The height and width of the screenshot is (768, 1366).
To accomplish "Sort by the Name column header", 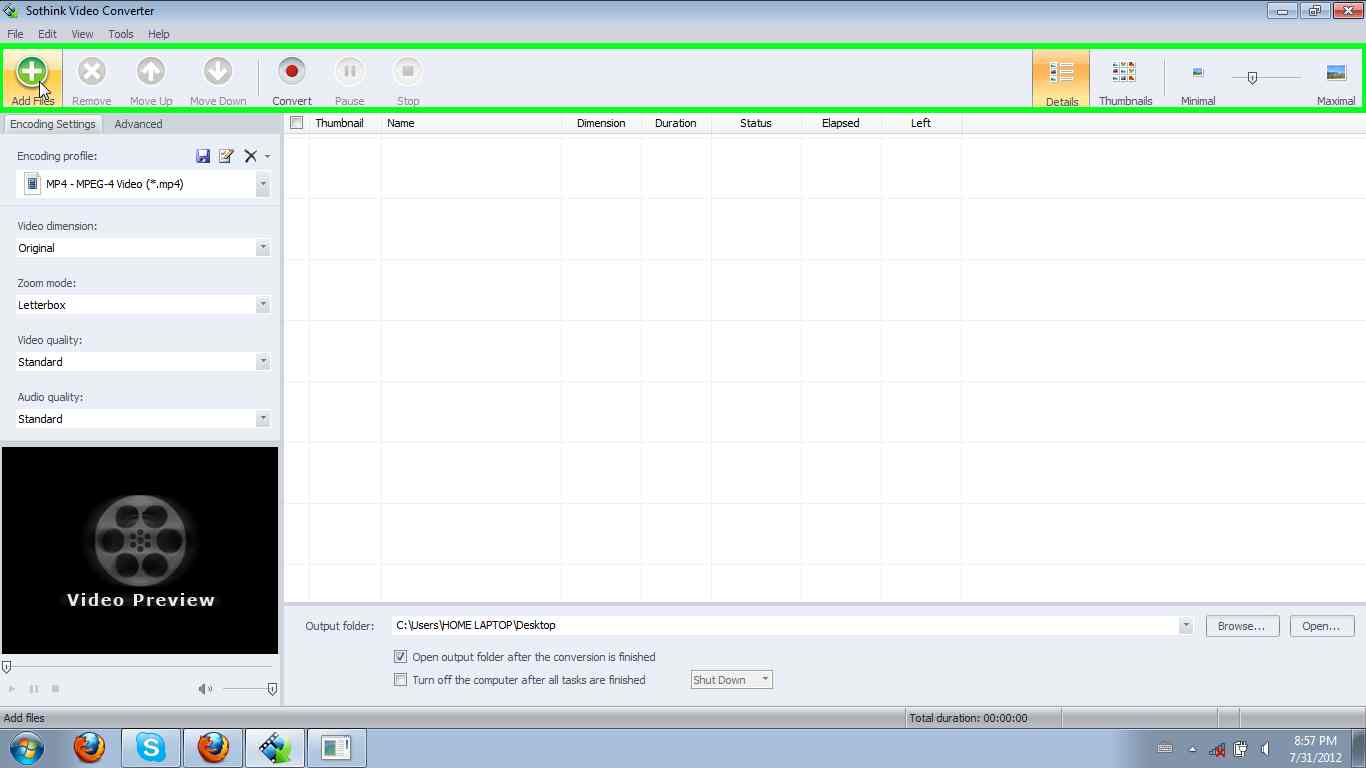I will [471, 123].
